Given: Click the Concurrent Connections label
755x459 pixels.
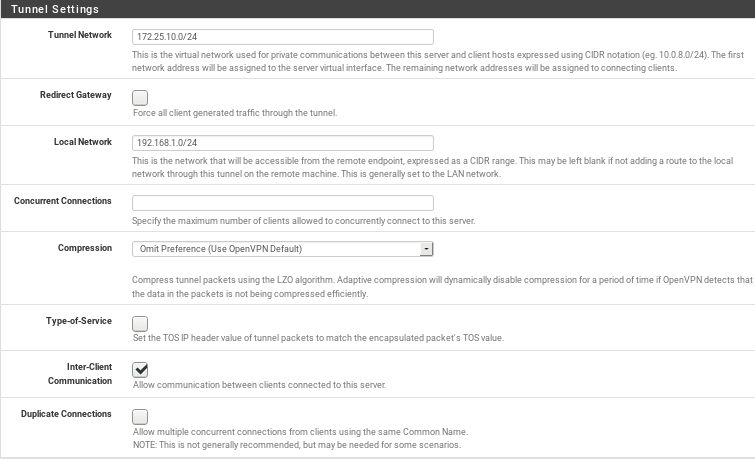Looking at the screenshot, I should [63, 201].
